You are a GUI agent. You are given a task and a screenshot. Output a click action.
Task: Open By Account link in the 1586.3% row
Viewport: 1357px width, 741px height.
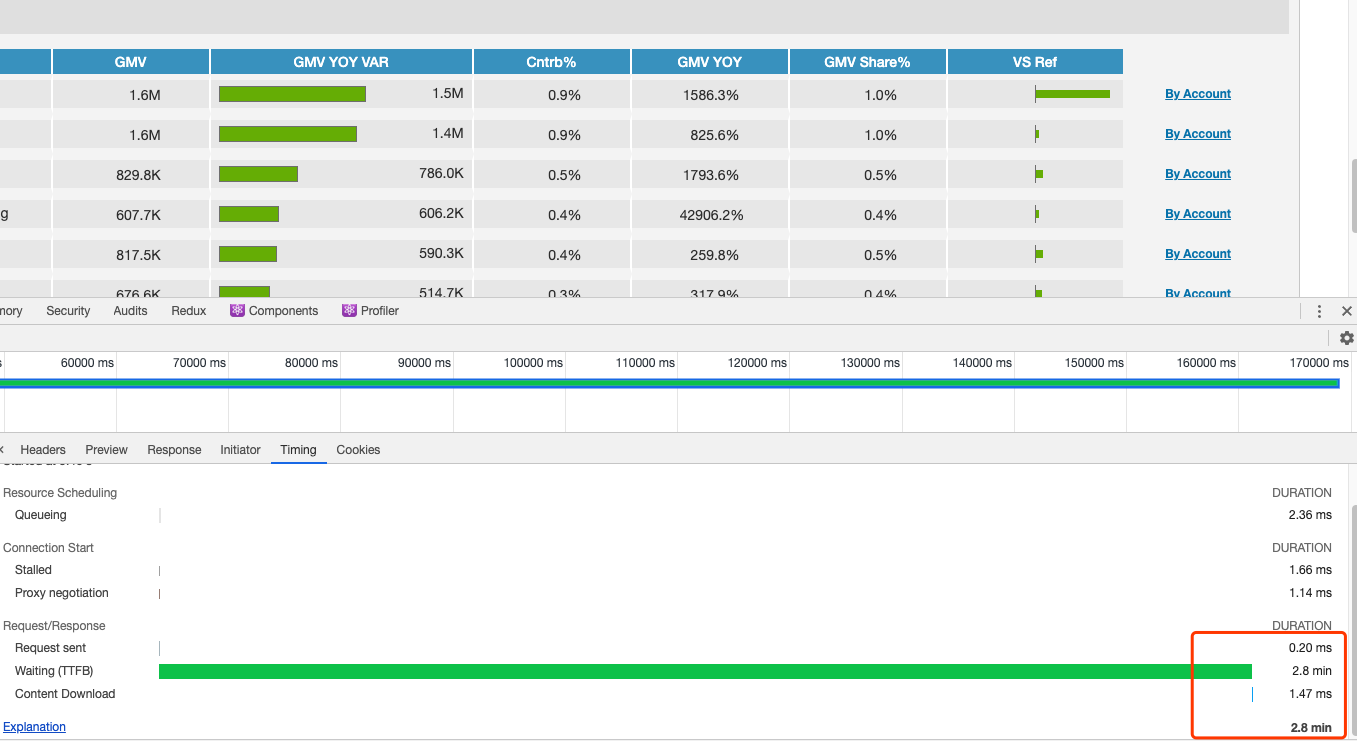click(x=1198, y=94)
